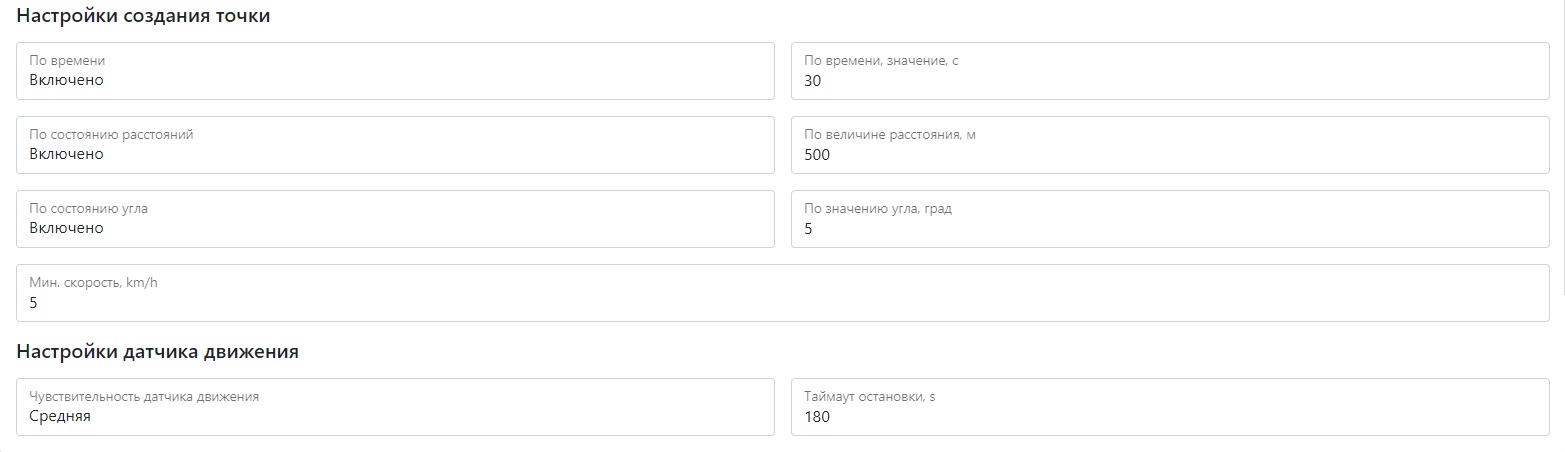Expand 'Чувствительность датчика движения' selector
This screenshot has height=452, width=1565.
395,407
